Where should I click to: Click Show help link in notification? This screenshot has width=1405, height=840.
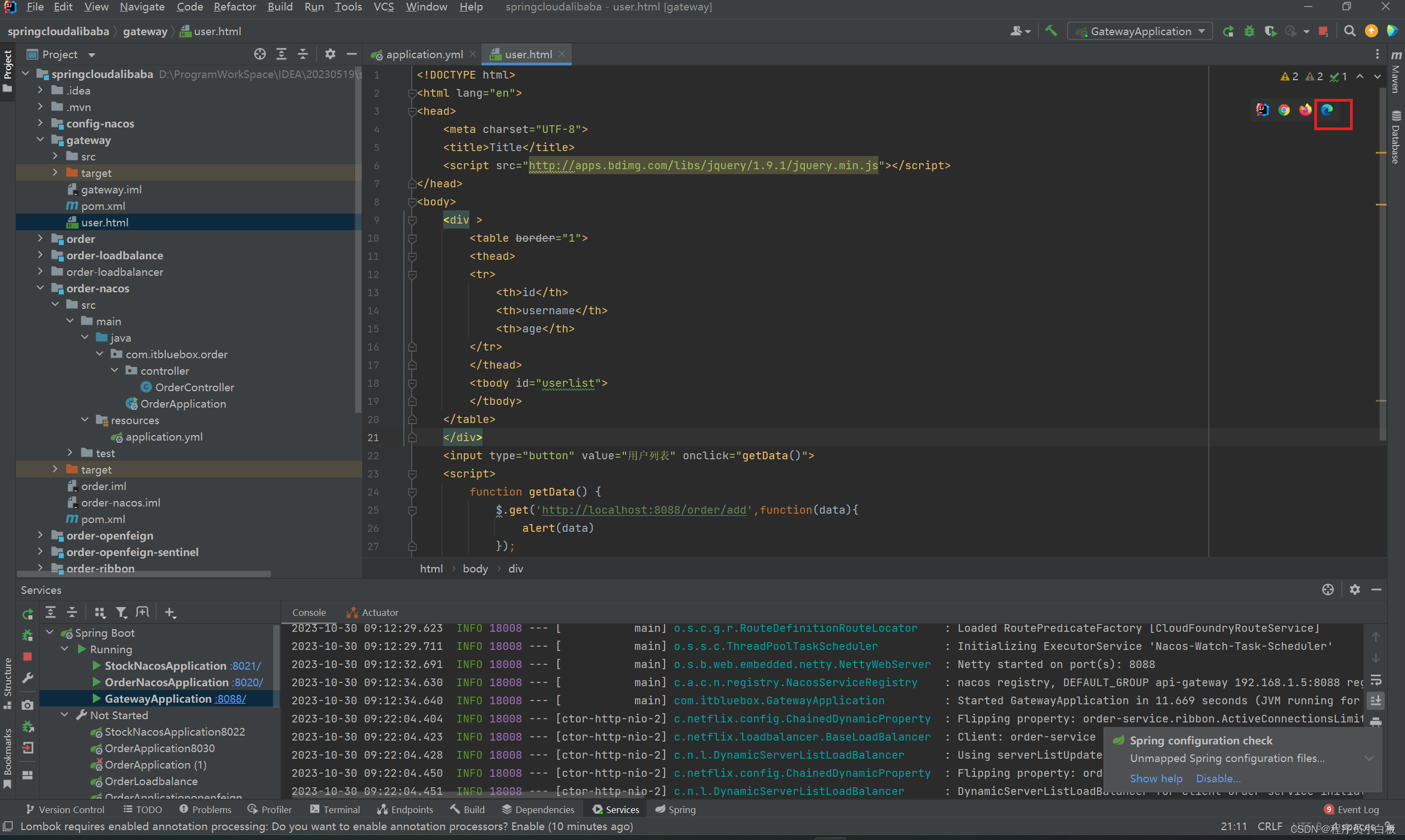[x=1156, y=778]
